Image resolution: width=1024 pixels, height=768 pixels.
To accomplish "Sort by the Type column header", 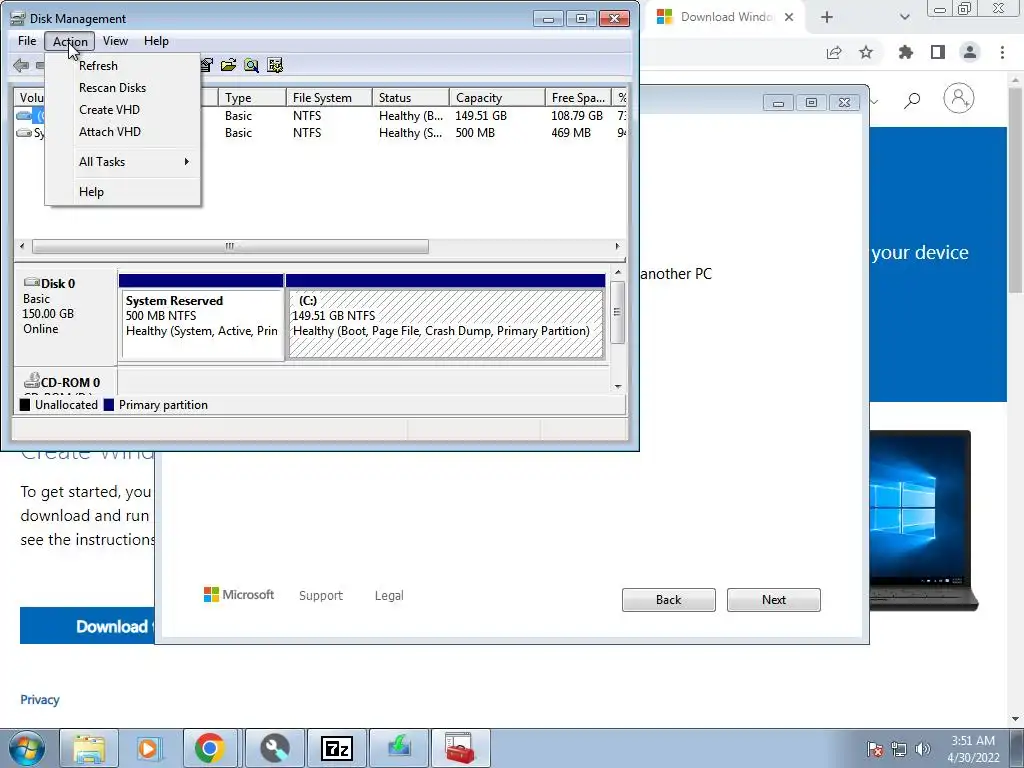I will tap(251, 98).
